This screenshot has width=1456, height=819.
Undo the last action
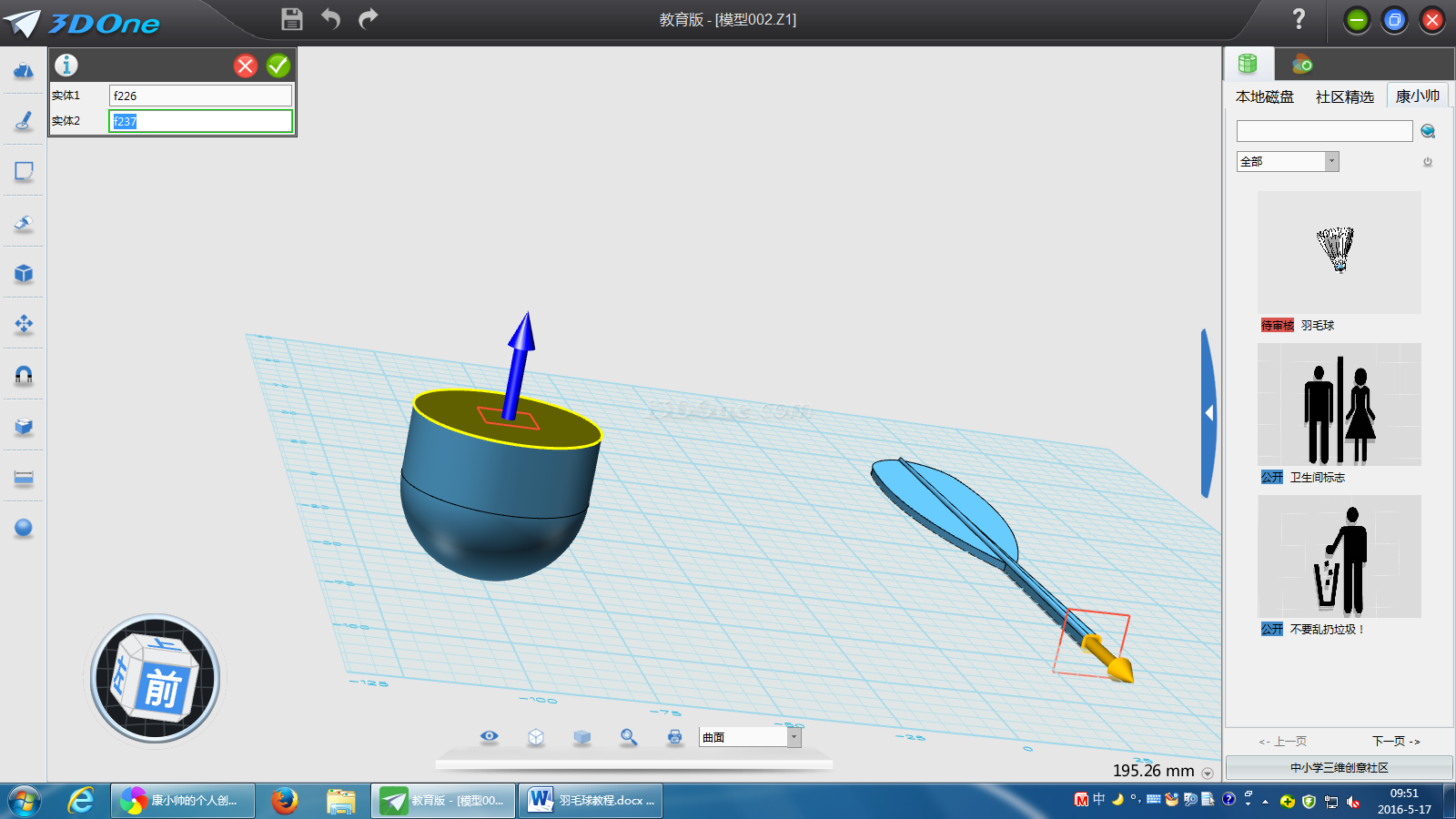[x=330, y=19]
